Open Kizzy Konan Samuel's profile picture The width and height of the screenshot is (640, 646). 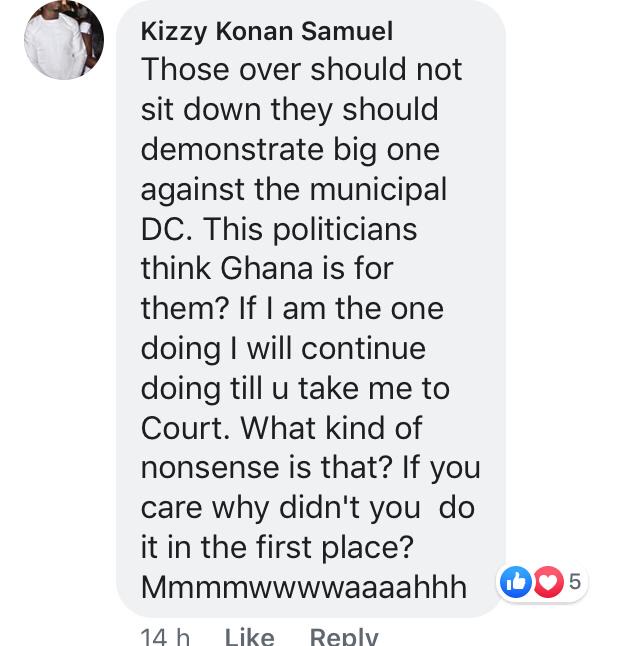64,40
